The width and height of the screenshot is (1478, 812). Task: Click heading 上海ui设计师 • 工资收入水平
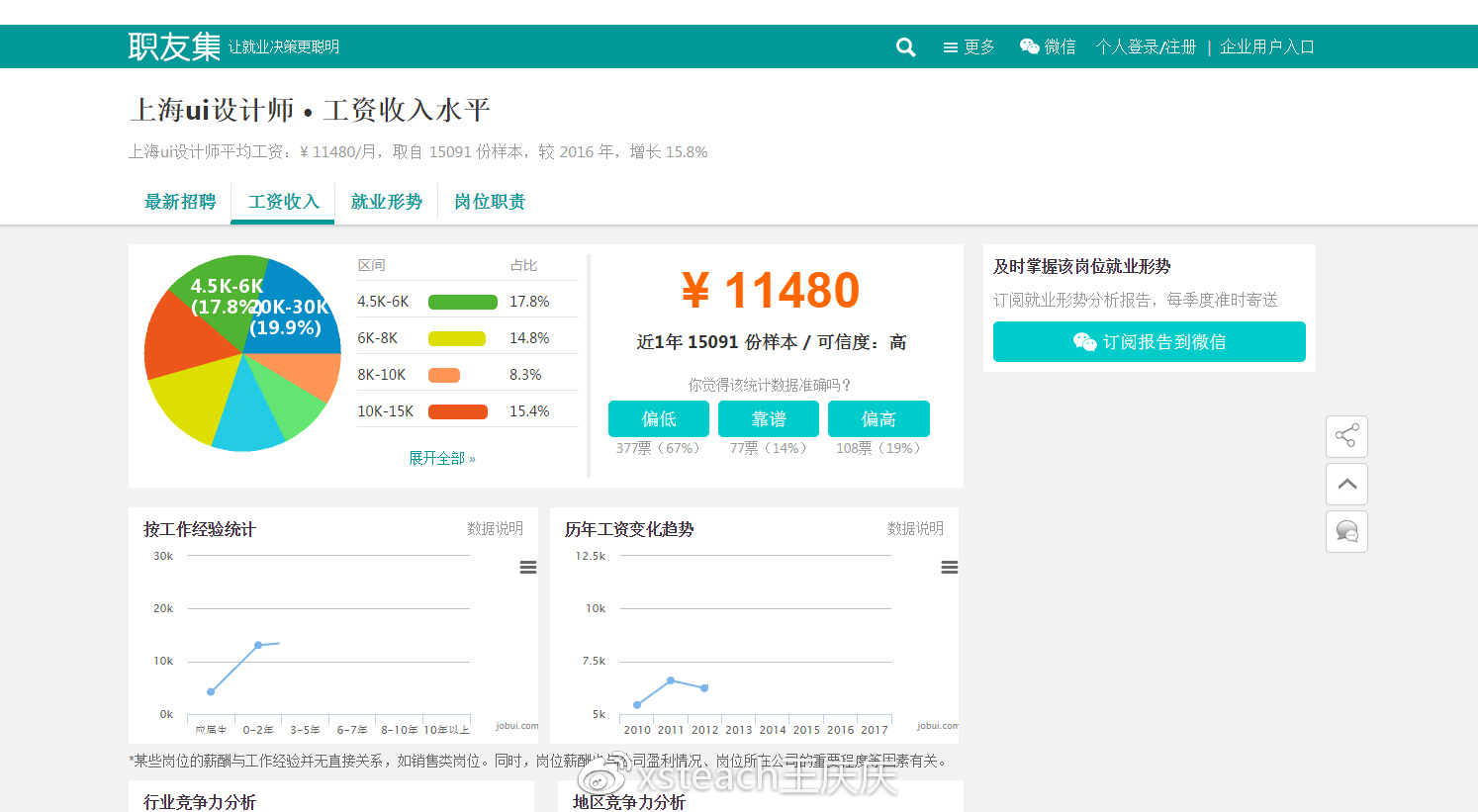(311, 110)
